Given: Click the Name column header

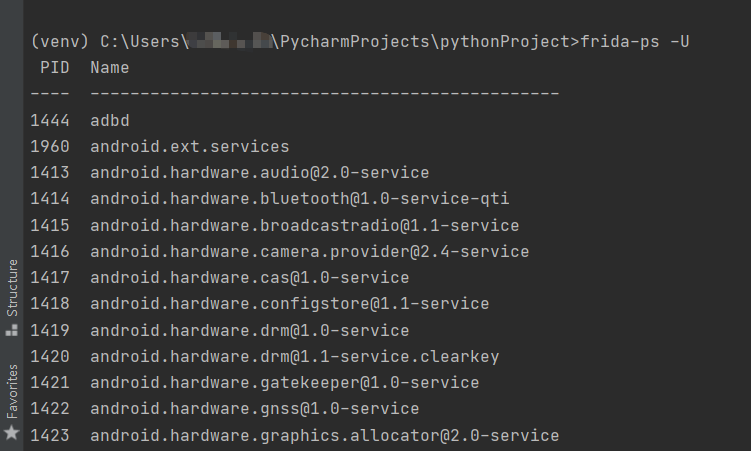Looking at the screenshot, I should tap(109, 68).
